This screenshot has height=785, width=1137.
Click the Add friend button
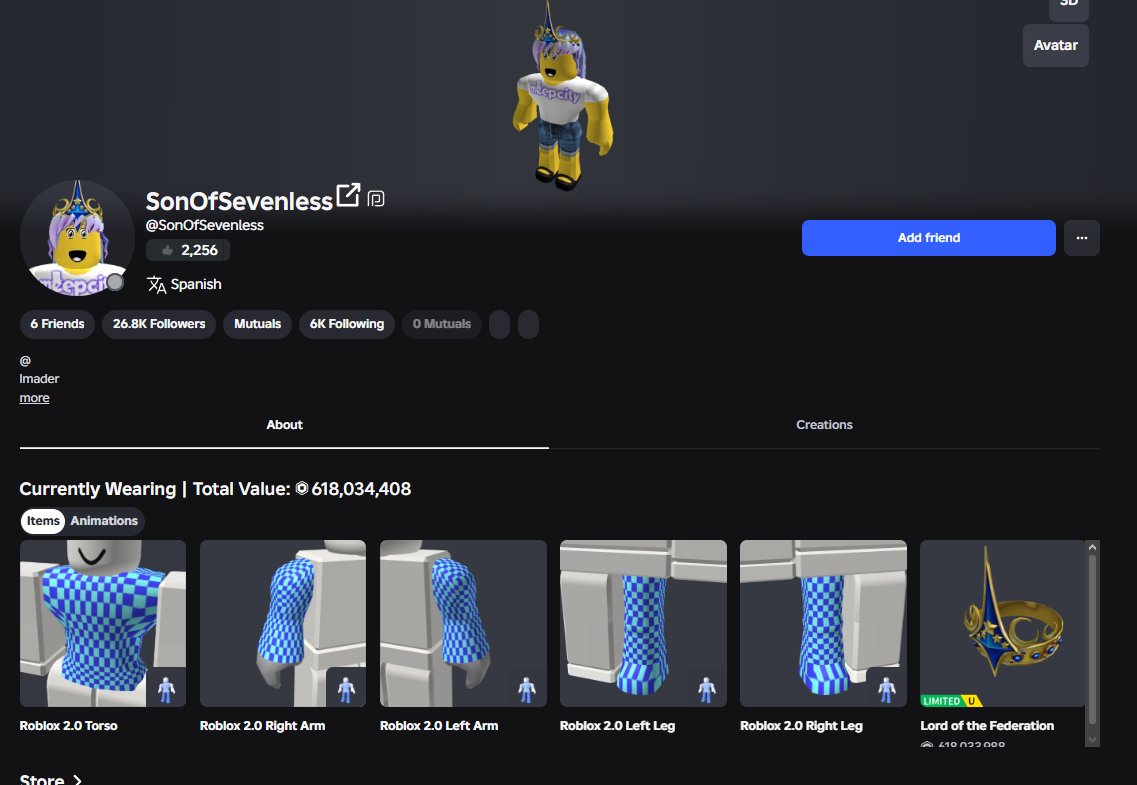[x=928, y=238]
